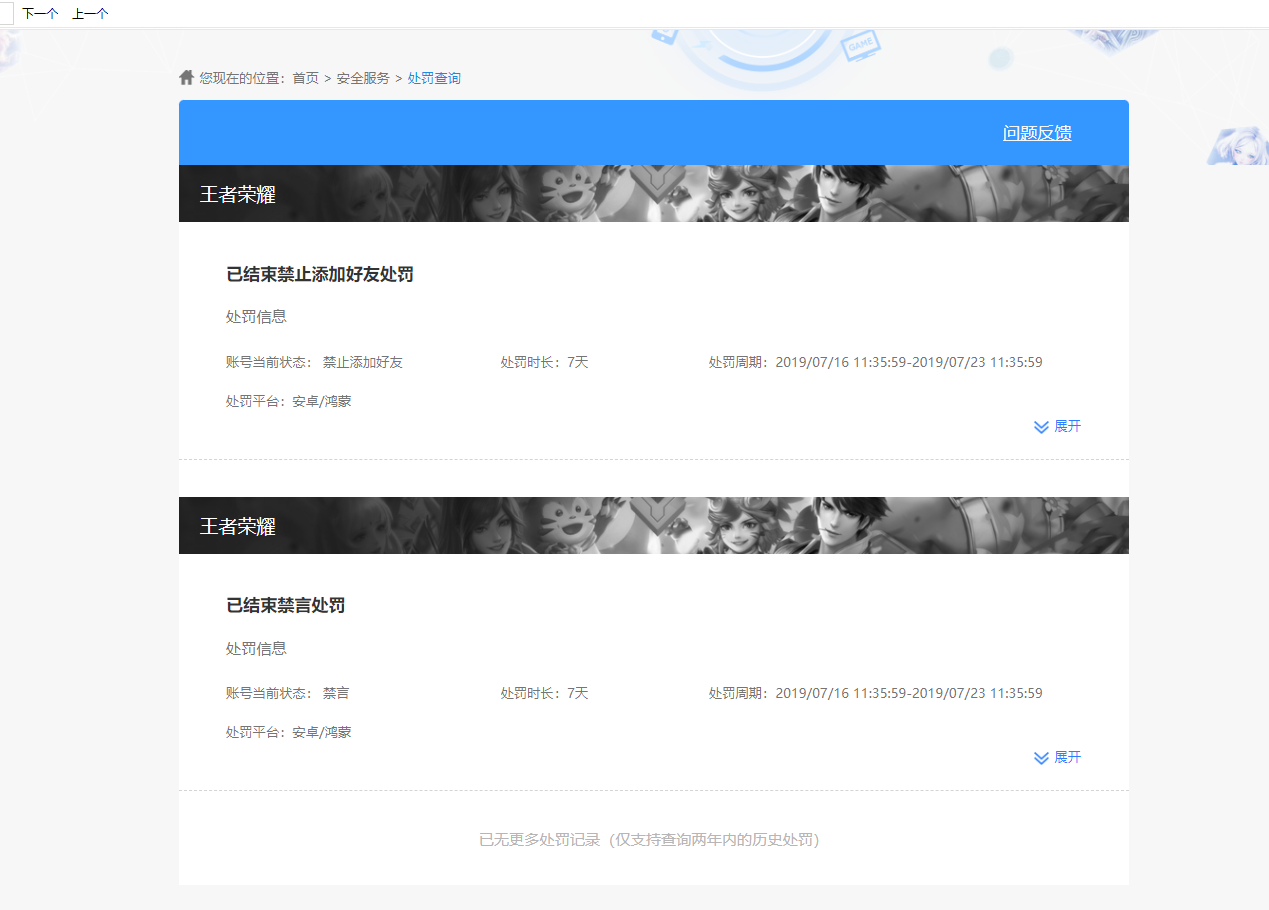
Task: Click the second 王者荣耀 banner title
Action: (237, 526)
